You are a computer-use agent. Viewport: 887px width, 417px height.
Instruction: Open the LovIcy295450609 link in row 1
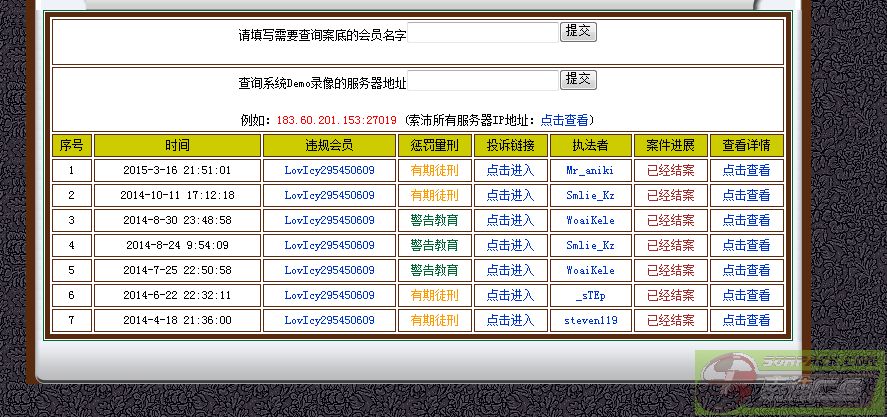329,170
